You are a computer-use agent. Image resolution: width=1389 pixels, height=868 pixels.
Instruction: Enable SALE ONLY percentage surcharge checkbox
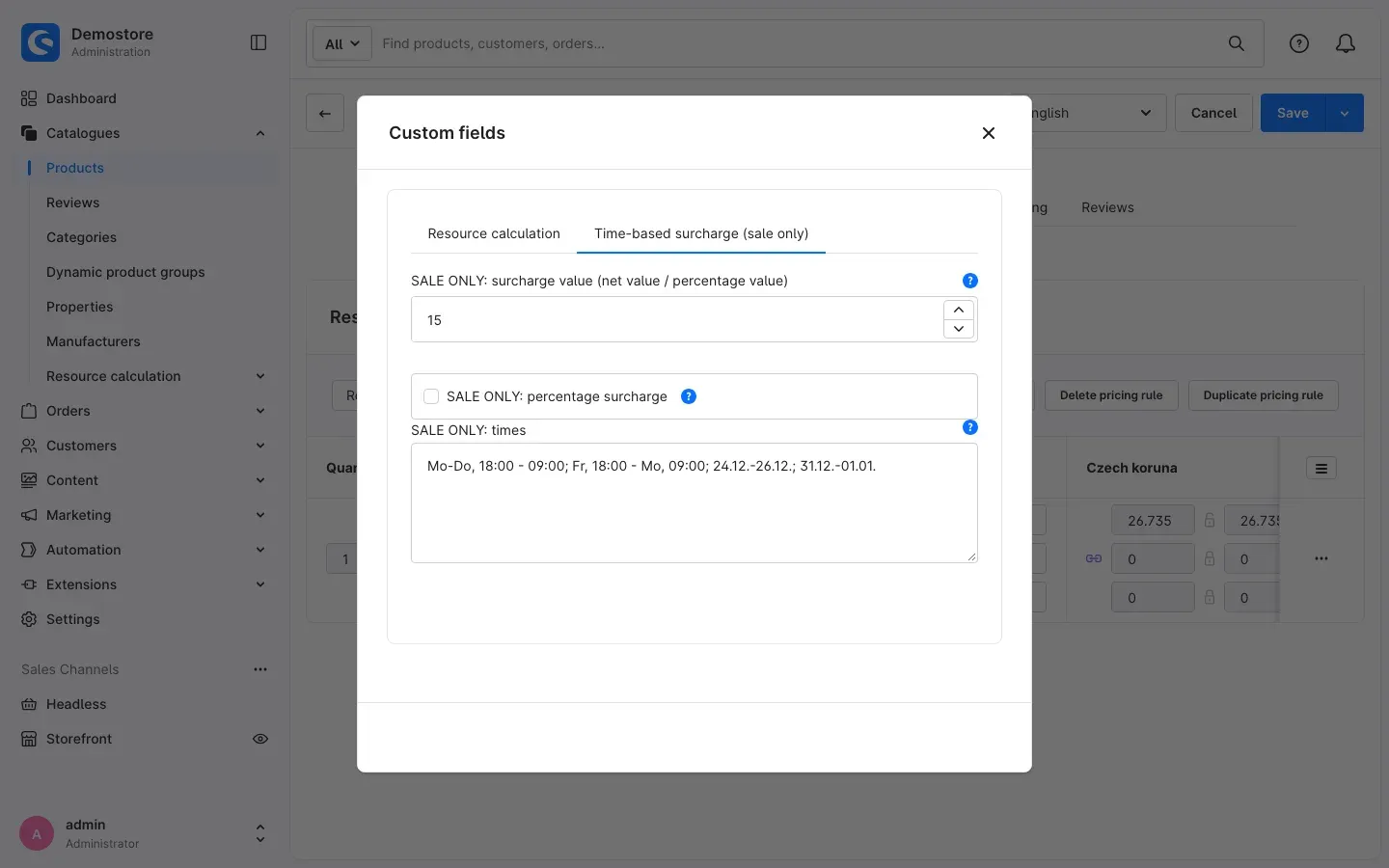[x=431, y=396]
